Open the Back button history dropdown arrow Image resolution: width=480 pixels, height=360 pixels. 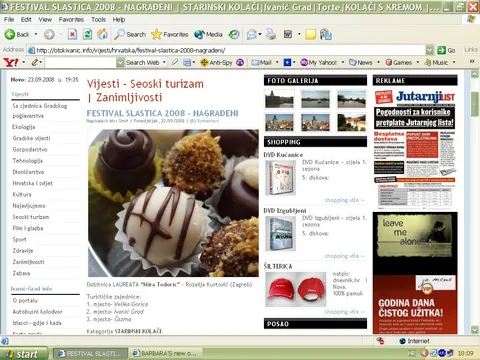pos(36,34)
